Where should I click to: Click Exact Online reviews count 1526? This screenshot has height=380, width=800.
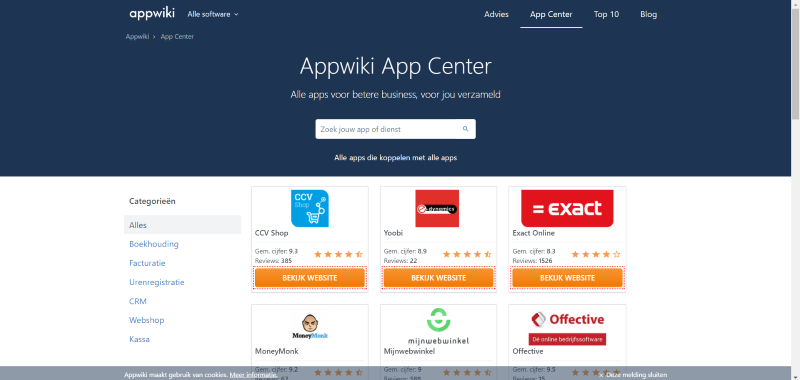click(532, 261)
